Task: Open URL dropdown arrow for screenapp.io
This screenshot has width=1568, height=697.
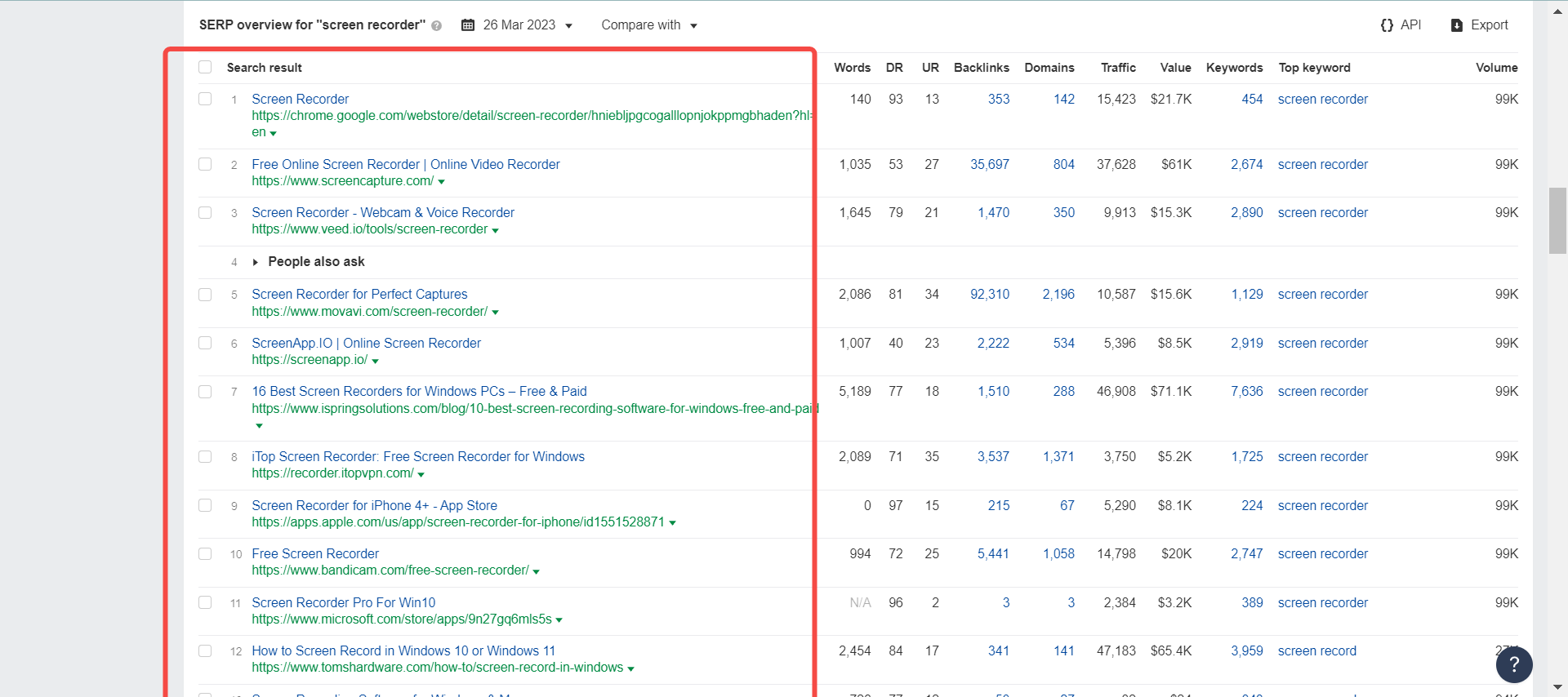Action: click(x=375, y=361)
